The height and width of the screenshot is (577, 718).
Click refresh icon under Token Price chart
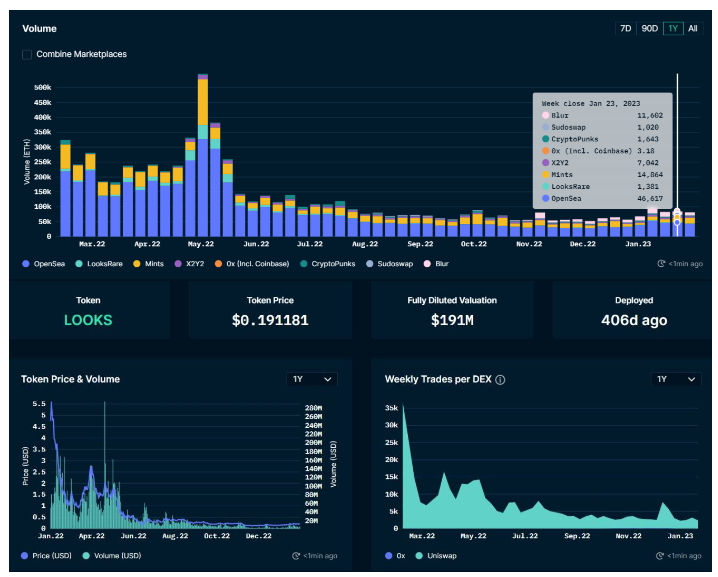(x=296, y=556)
